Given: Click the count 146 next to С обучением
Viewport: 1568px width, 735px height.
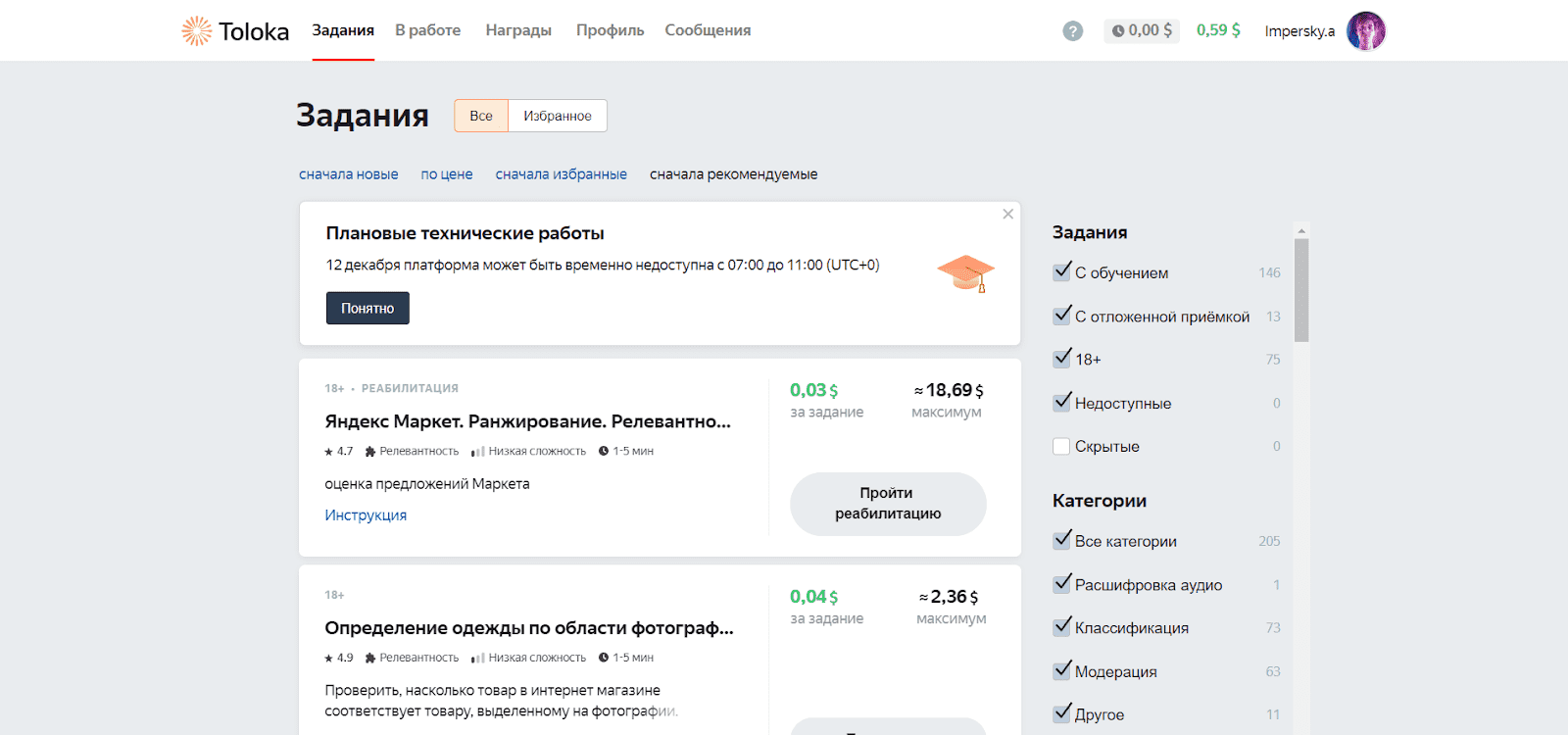Looking at the screenshot, I should pyautogui.click(x=1270, y=272).
